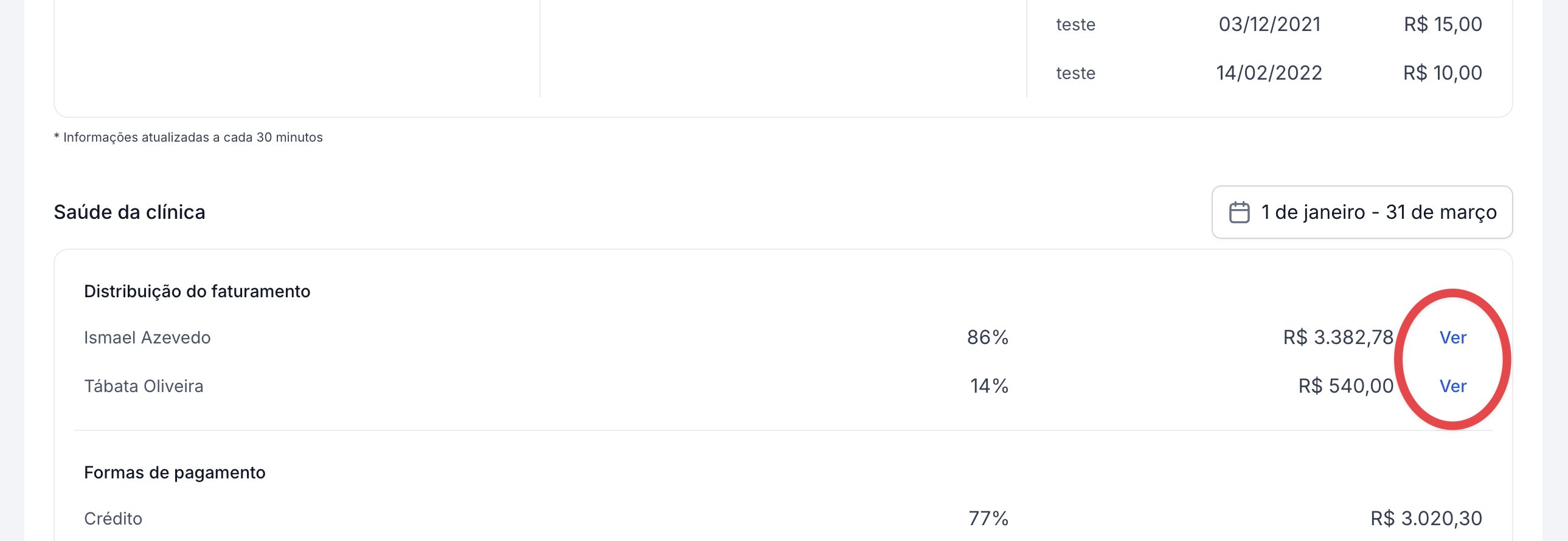Viewport: 1568px width, 541px height.
Task: Click the R$ 3.020,30 credit amount
Action: click(1426, 519)
